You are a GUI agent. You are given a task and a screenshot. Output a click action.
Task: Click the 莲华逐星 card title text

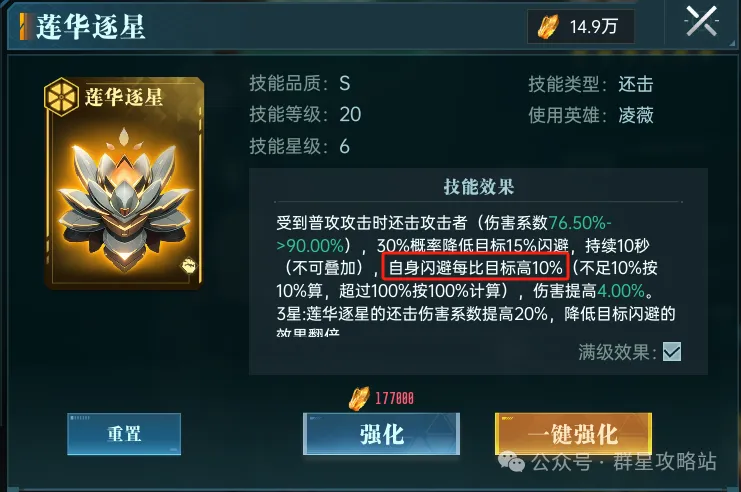click(124, 97)
